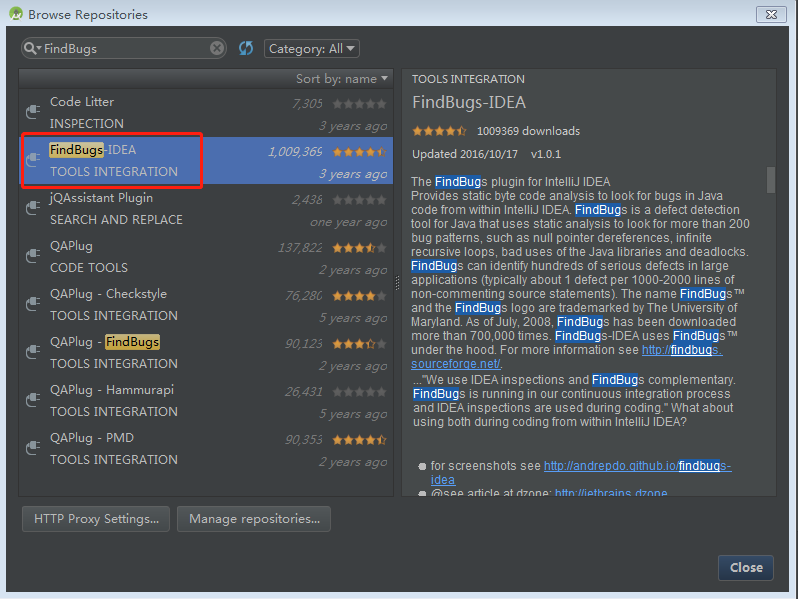This screenshot has width=798, height=599.
Task: Clear the FindBugs search text
Action: (217, 48)
